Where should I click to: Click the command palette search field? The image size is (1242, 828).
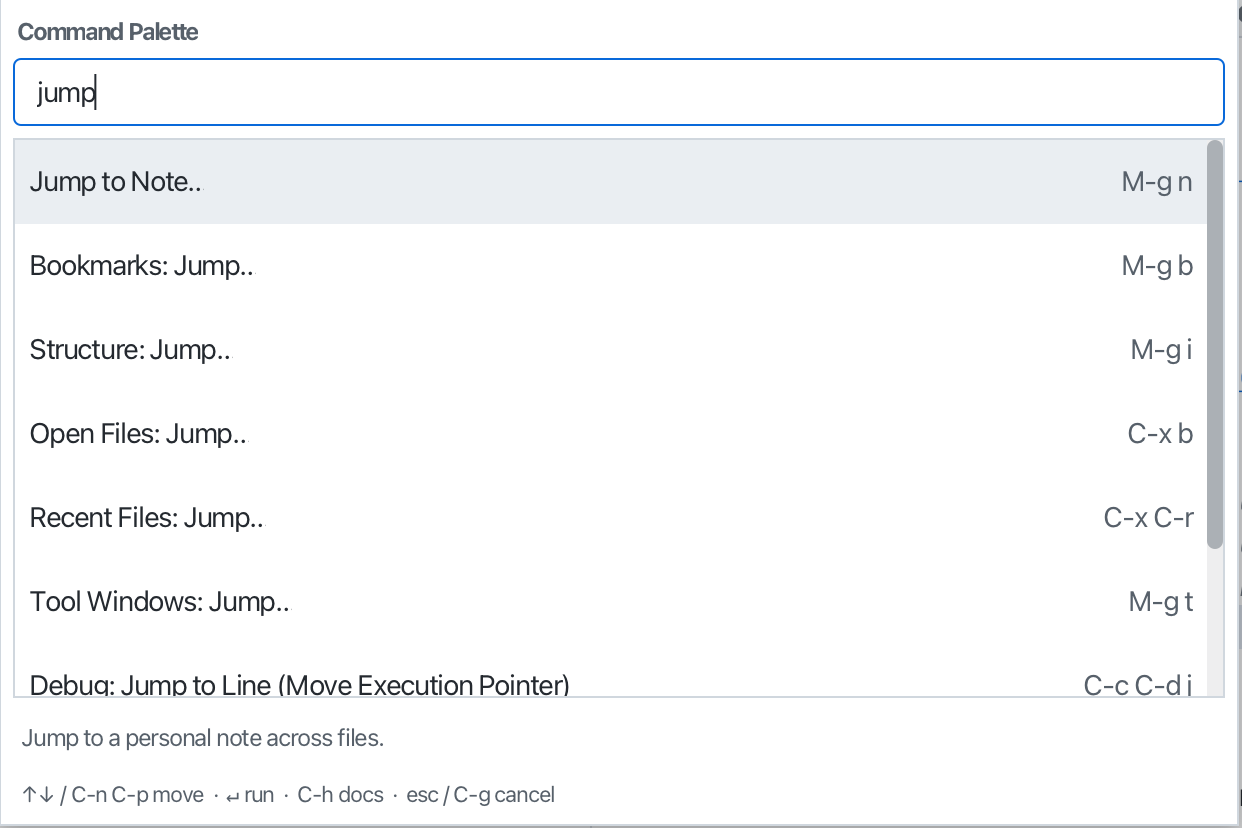pos(619,92)
